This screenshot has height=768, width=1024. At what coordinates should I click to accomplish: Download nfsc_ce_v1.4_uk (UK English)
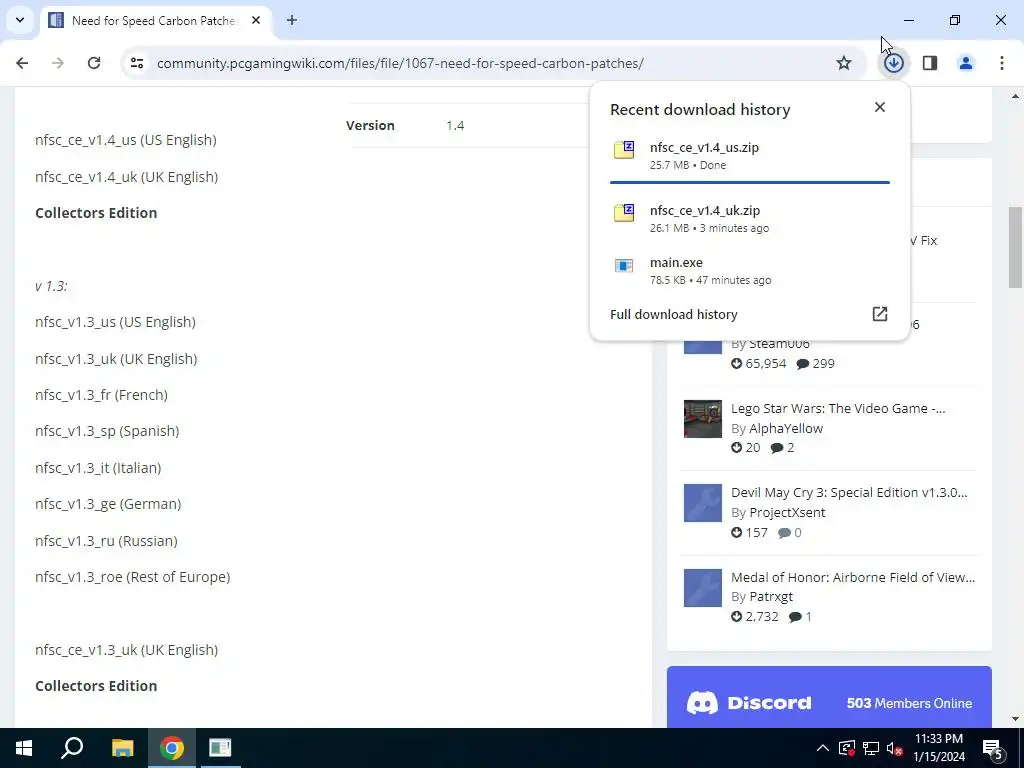(x=126, y=177)
